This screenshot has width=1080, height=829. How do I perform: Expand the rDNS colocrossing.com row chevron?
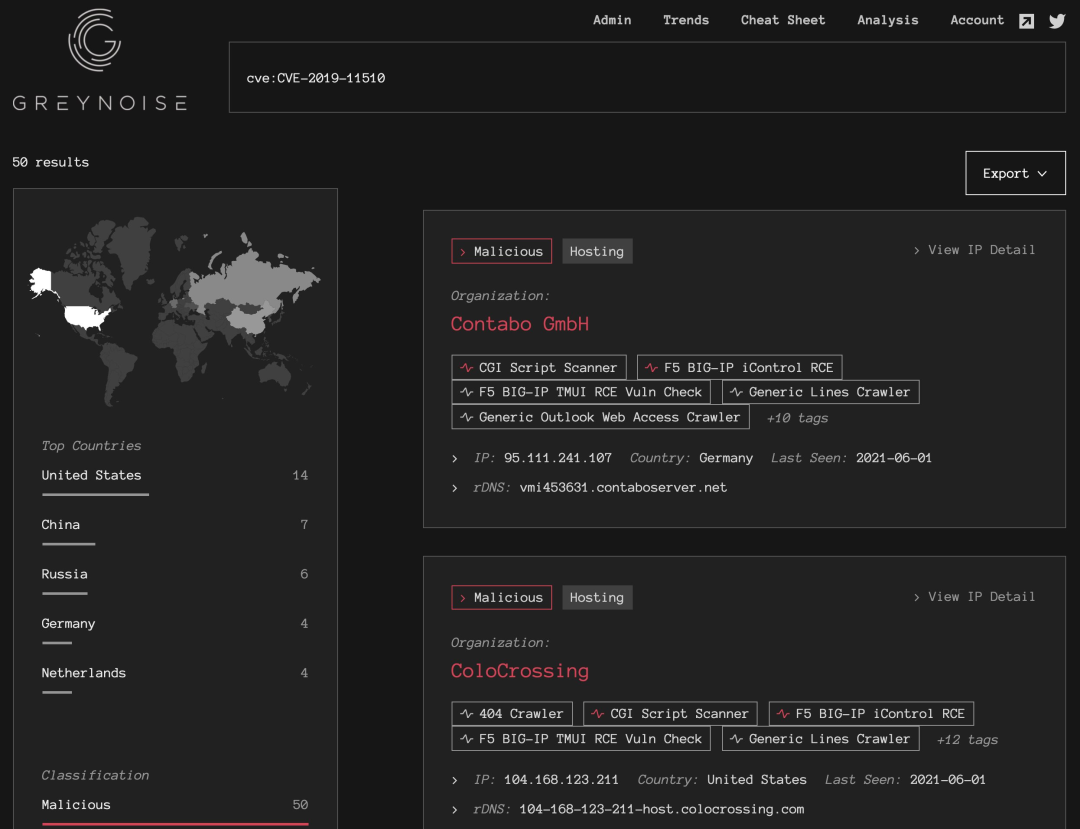pos(455,810)
